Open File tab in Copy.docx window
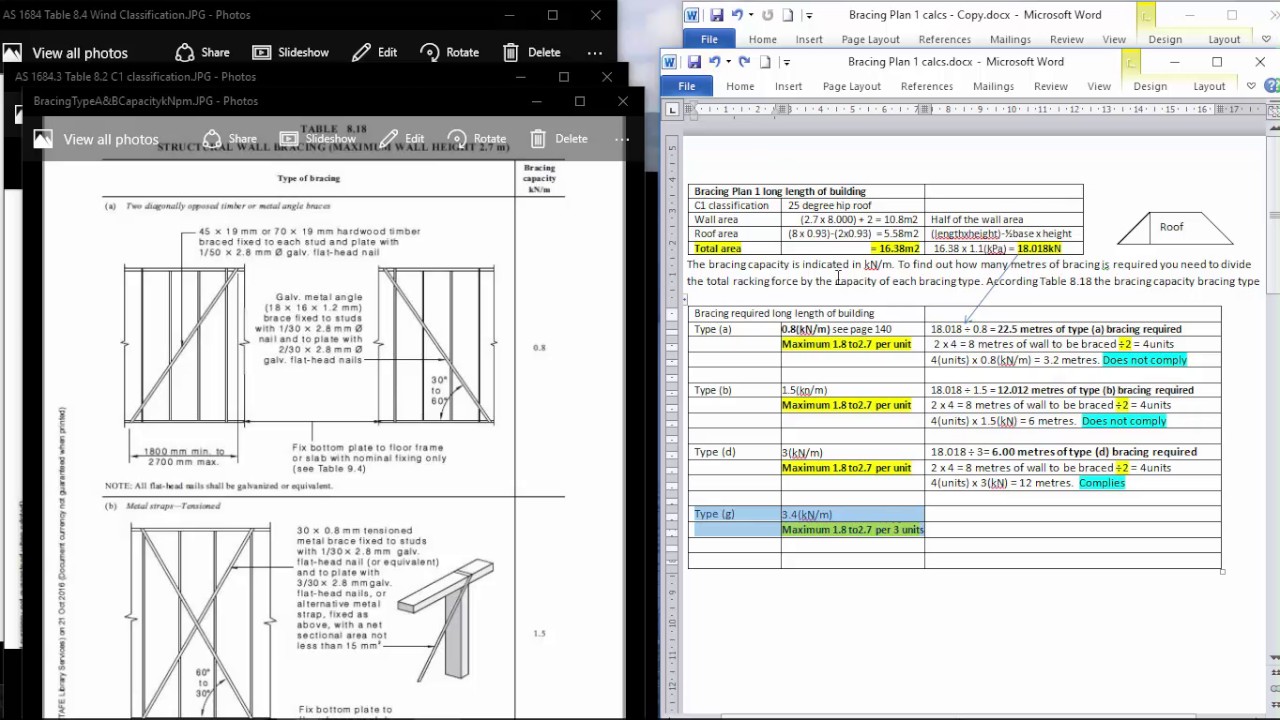 [709, 39]
